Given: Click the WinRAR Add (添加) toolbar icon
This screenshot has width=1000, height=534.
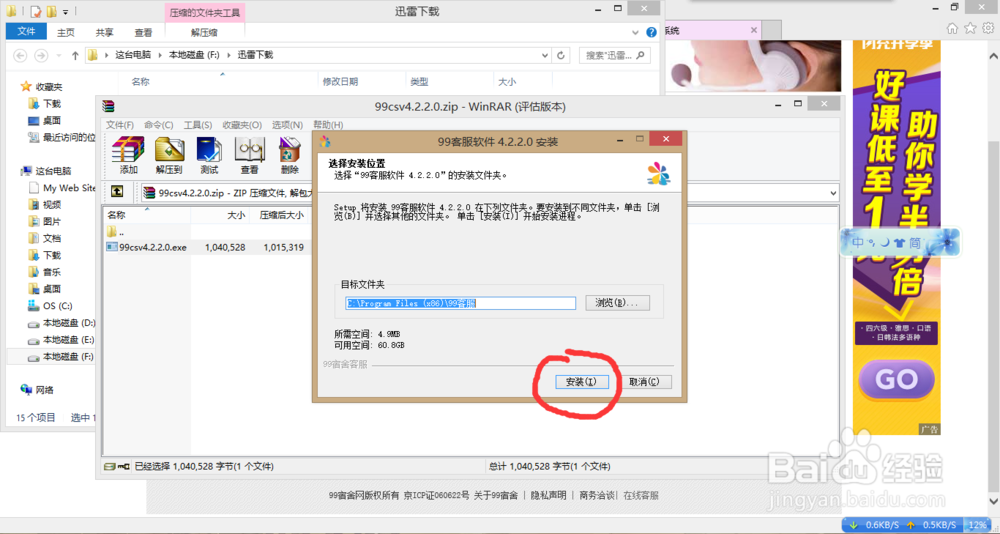Looking at the screenshot, I should tap(128, 155).
